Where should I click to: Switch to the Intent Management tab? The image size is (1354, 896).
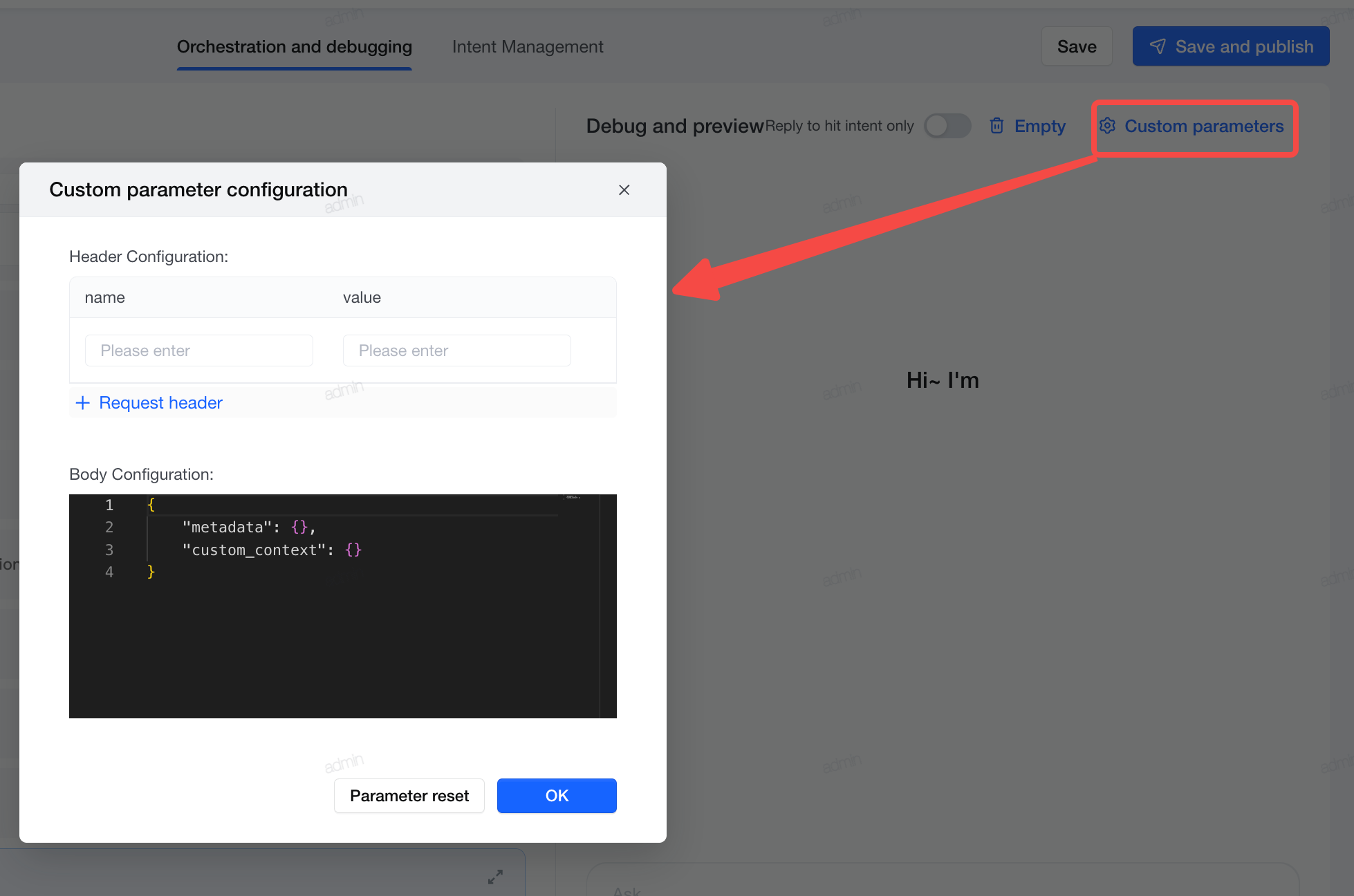tap(527, 46)
